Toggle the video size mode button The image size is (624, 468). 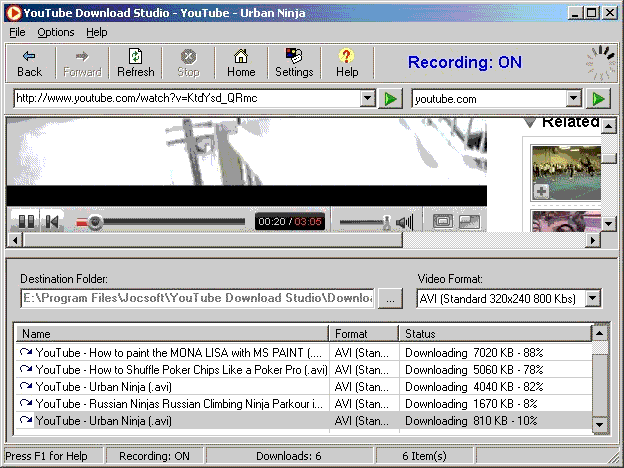tap(470, 222)
